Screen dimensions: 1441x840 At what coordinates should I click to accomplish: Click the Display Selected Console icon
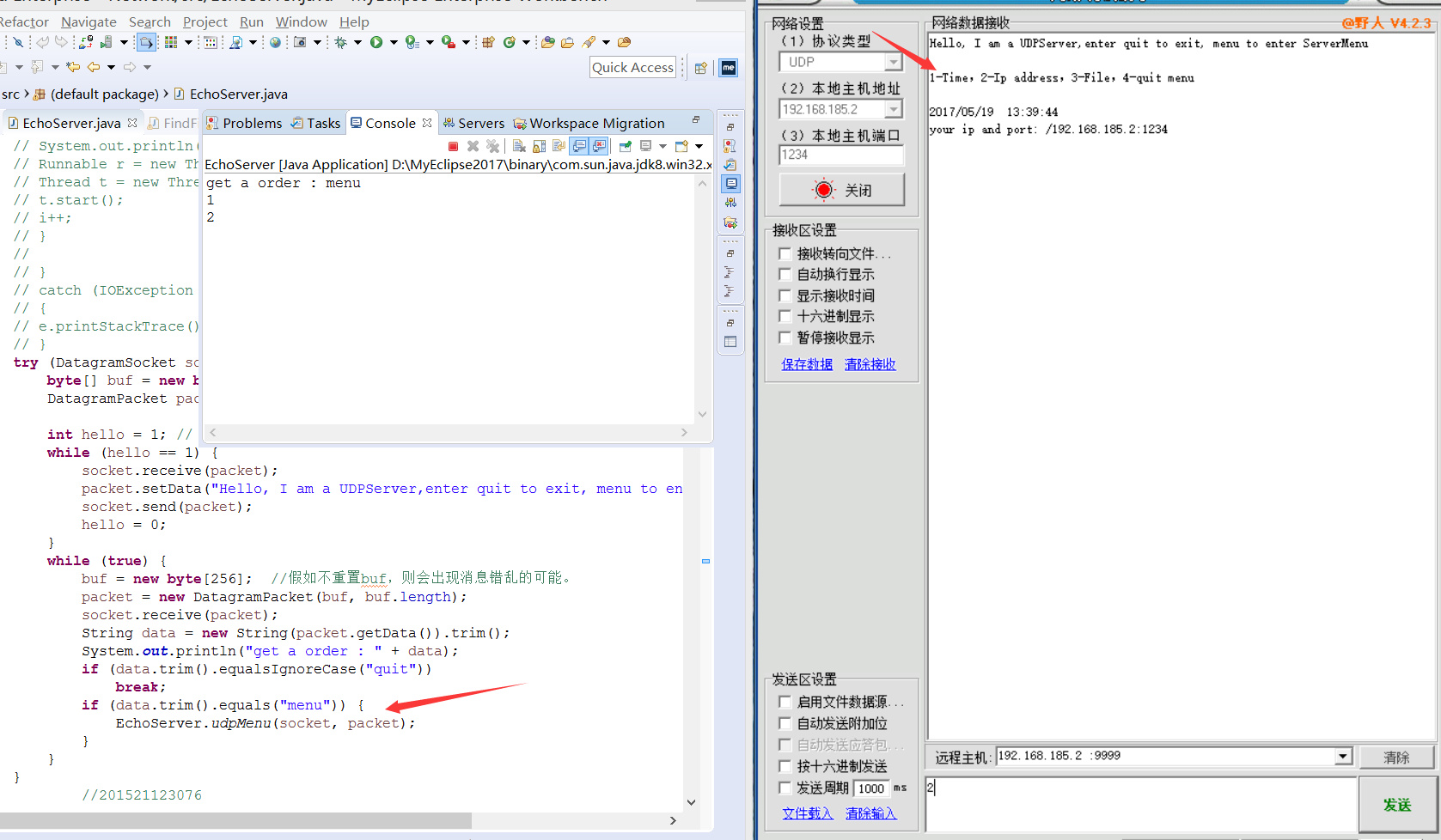click(645, 146)
